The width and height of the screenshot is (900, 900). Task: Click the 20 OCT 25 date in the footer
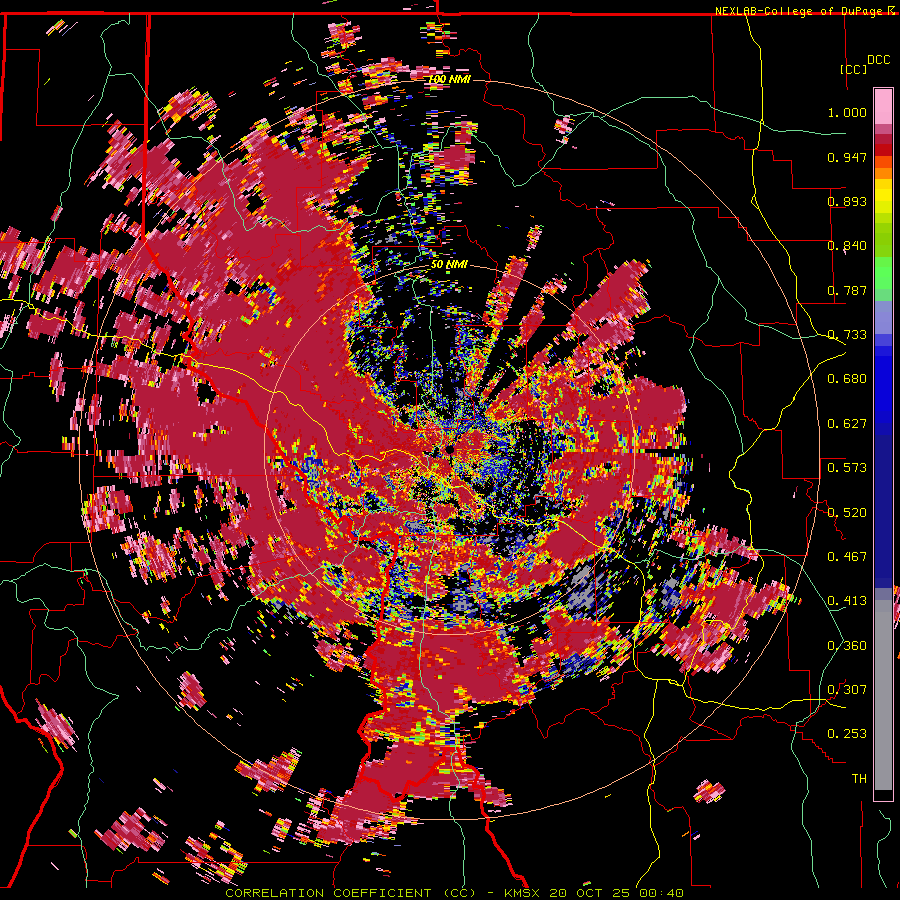click(589, 893)
